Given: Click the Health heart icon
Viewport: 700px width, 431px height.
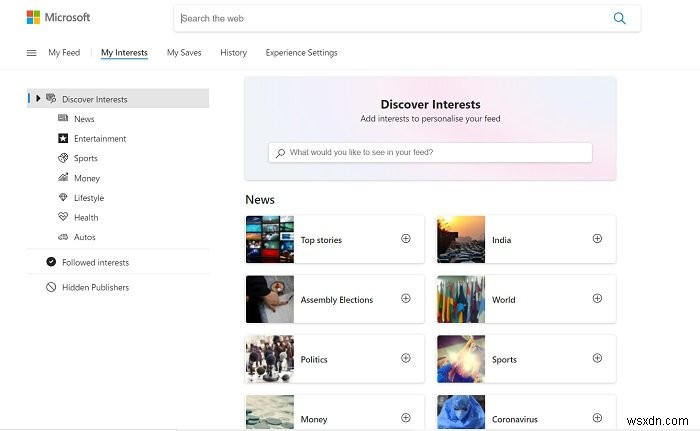Looking at the screenshot, I should 63,217.
